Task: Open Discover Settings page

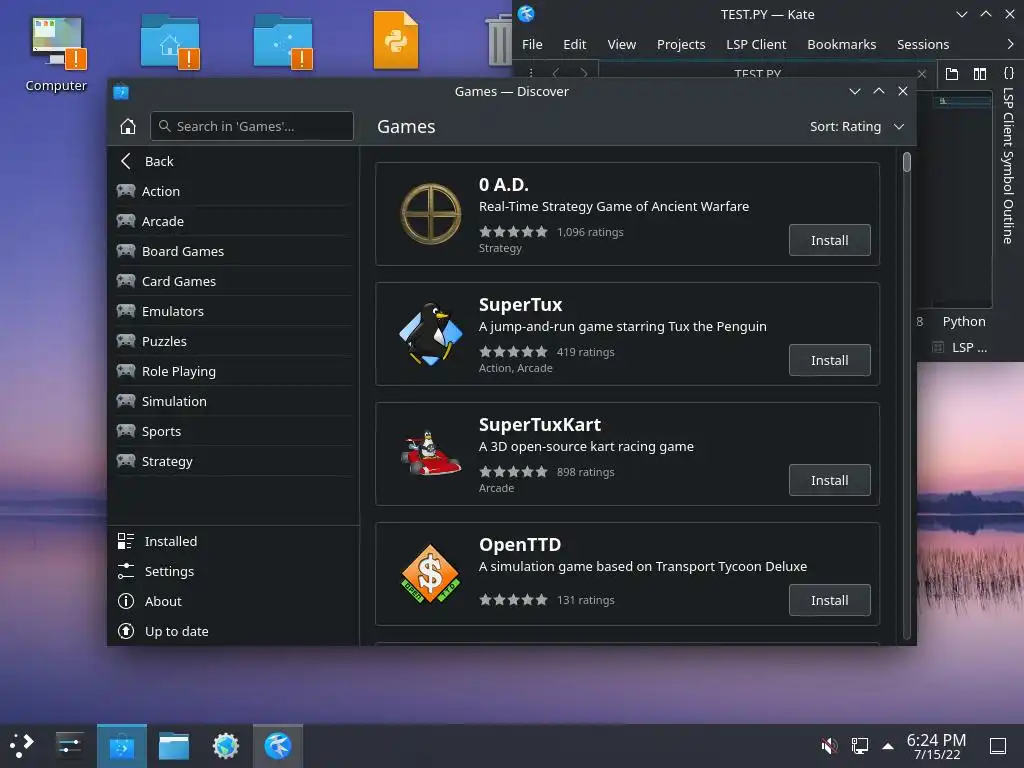Action: coord(233,571)
